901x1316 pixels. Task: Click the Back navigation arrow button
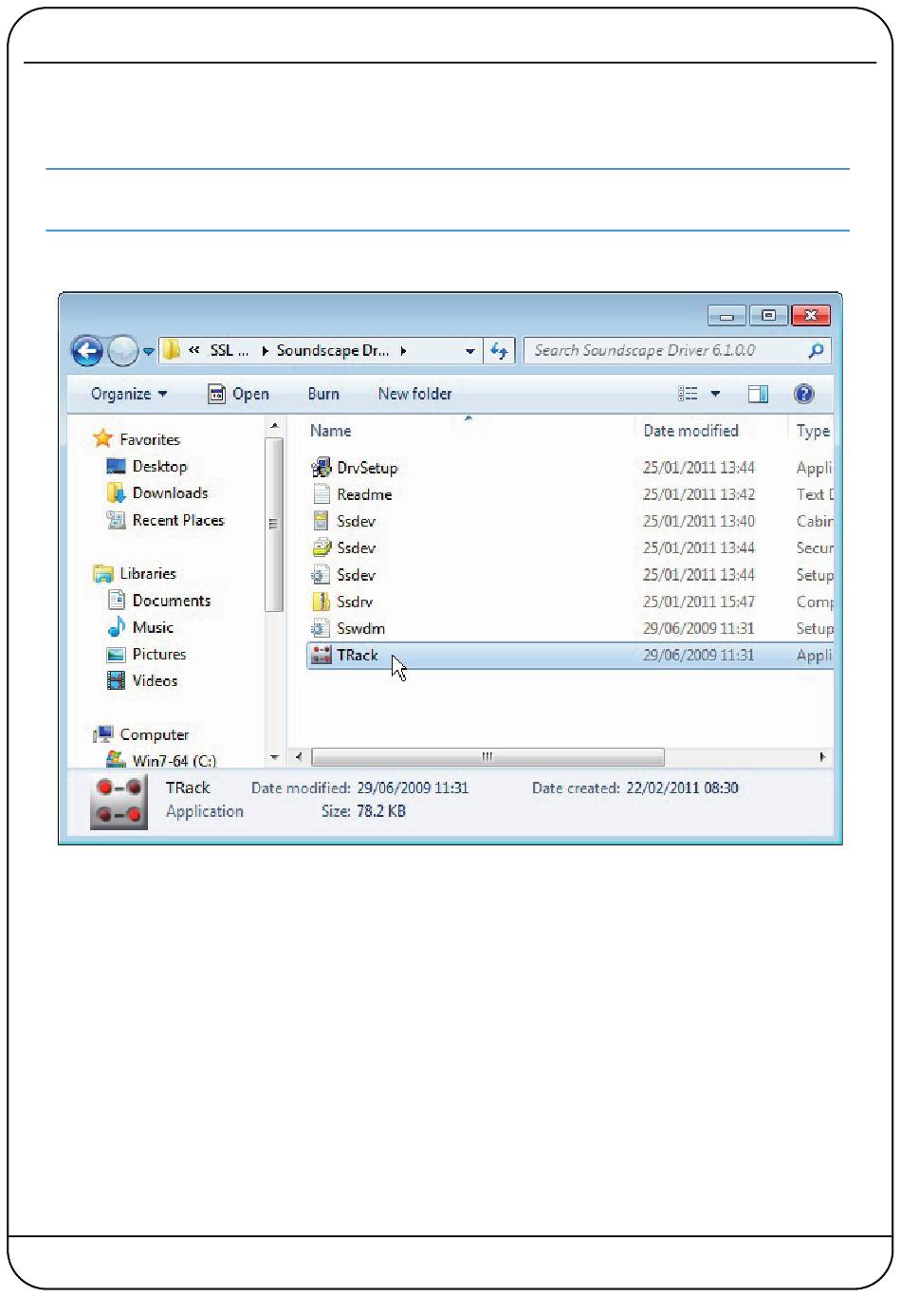tap(86, 351)
